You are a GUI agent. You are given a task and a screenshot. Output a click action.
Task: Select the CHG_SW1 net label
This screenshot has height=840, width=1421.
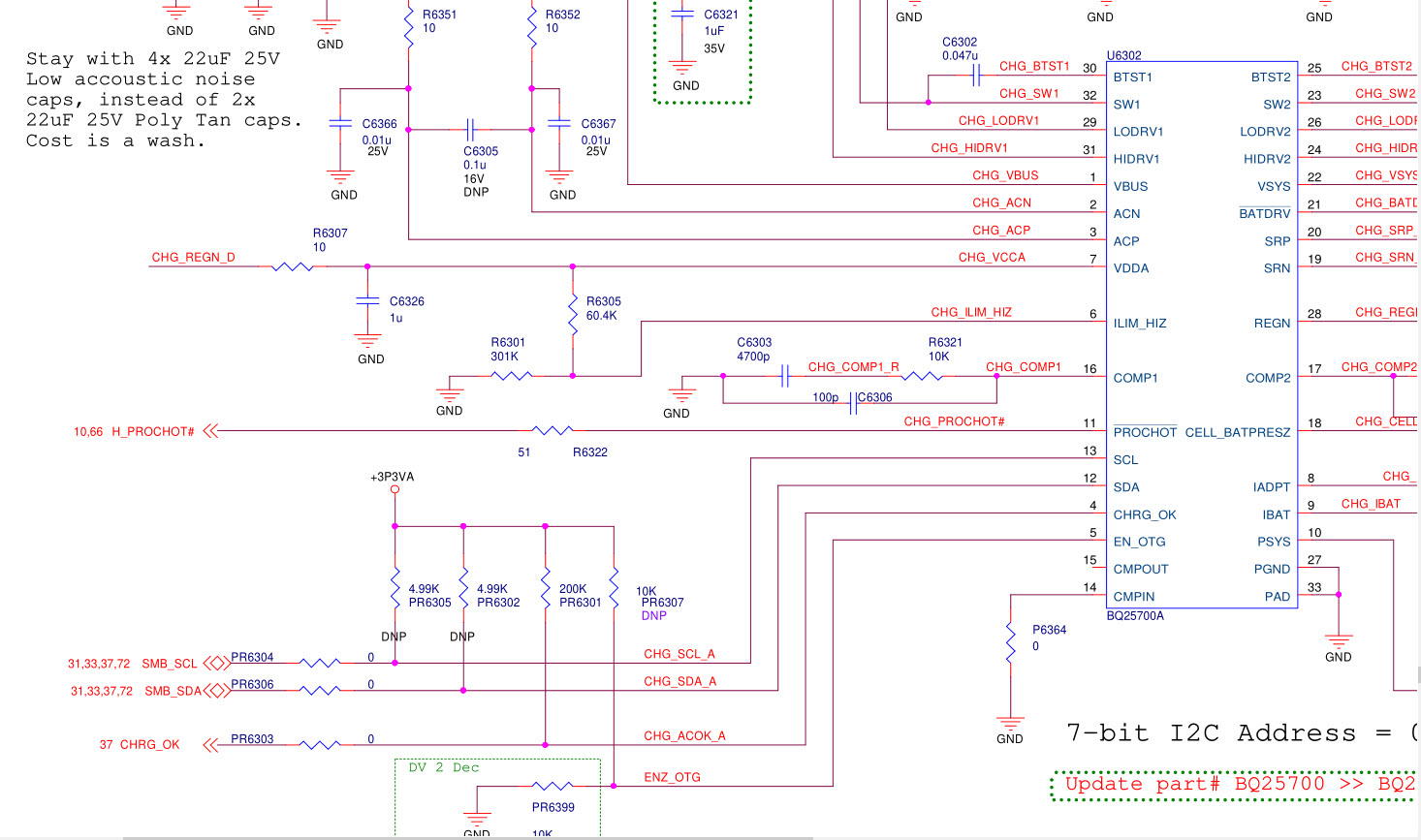click(x=1029, y=94)
